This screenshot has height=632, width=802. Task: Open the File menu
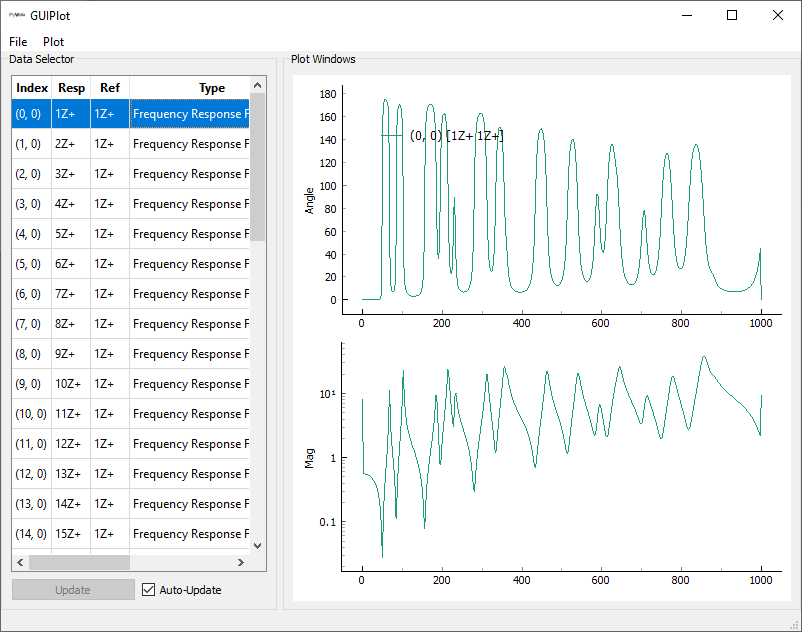point(19,42)
